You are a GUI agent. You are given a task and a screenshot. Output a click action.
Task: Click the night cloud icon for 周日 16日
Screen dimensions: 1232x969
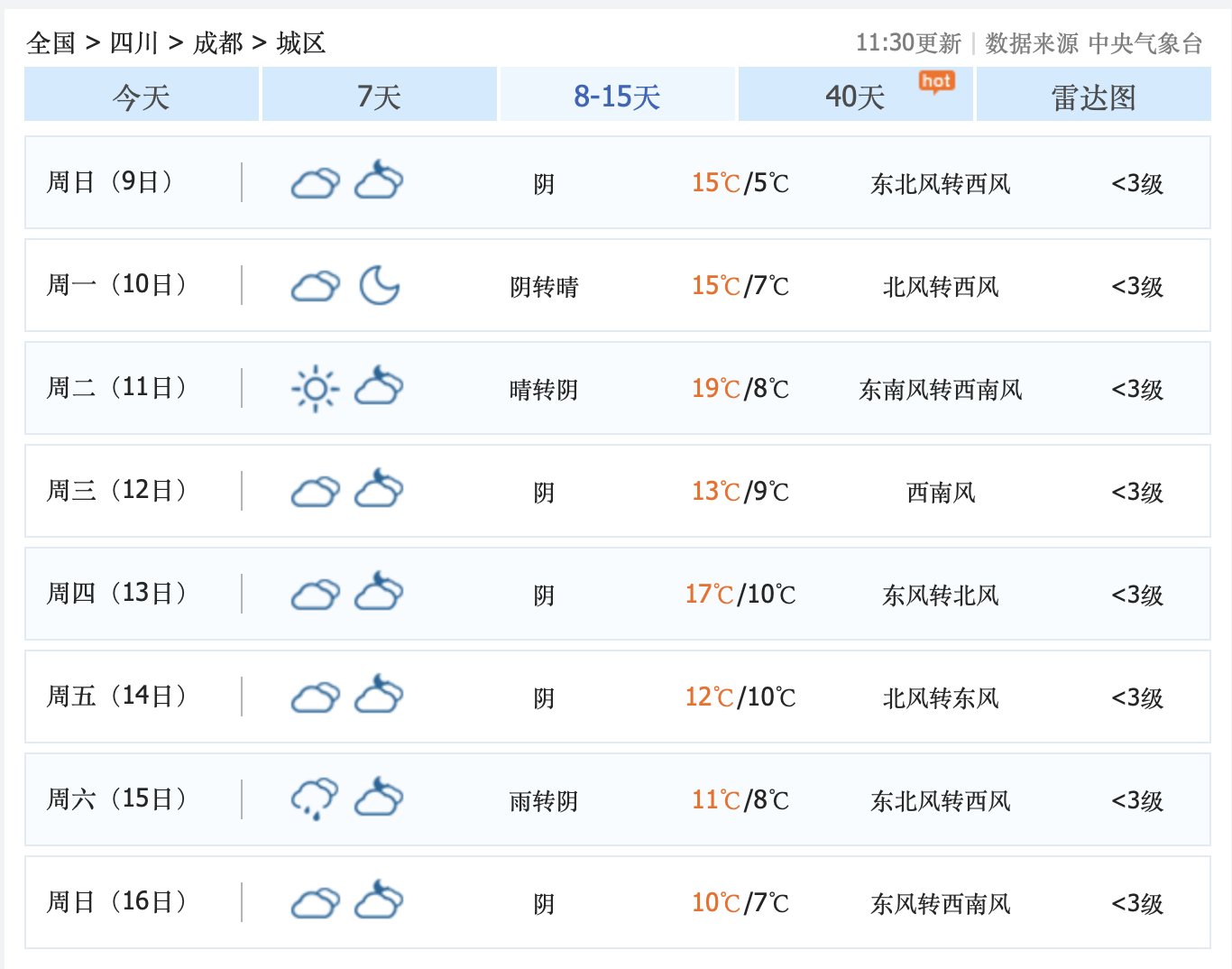379,901
